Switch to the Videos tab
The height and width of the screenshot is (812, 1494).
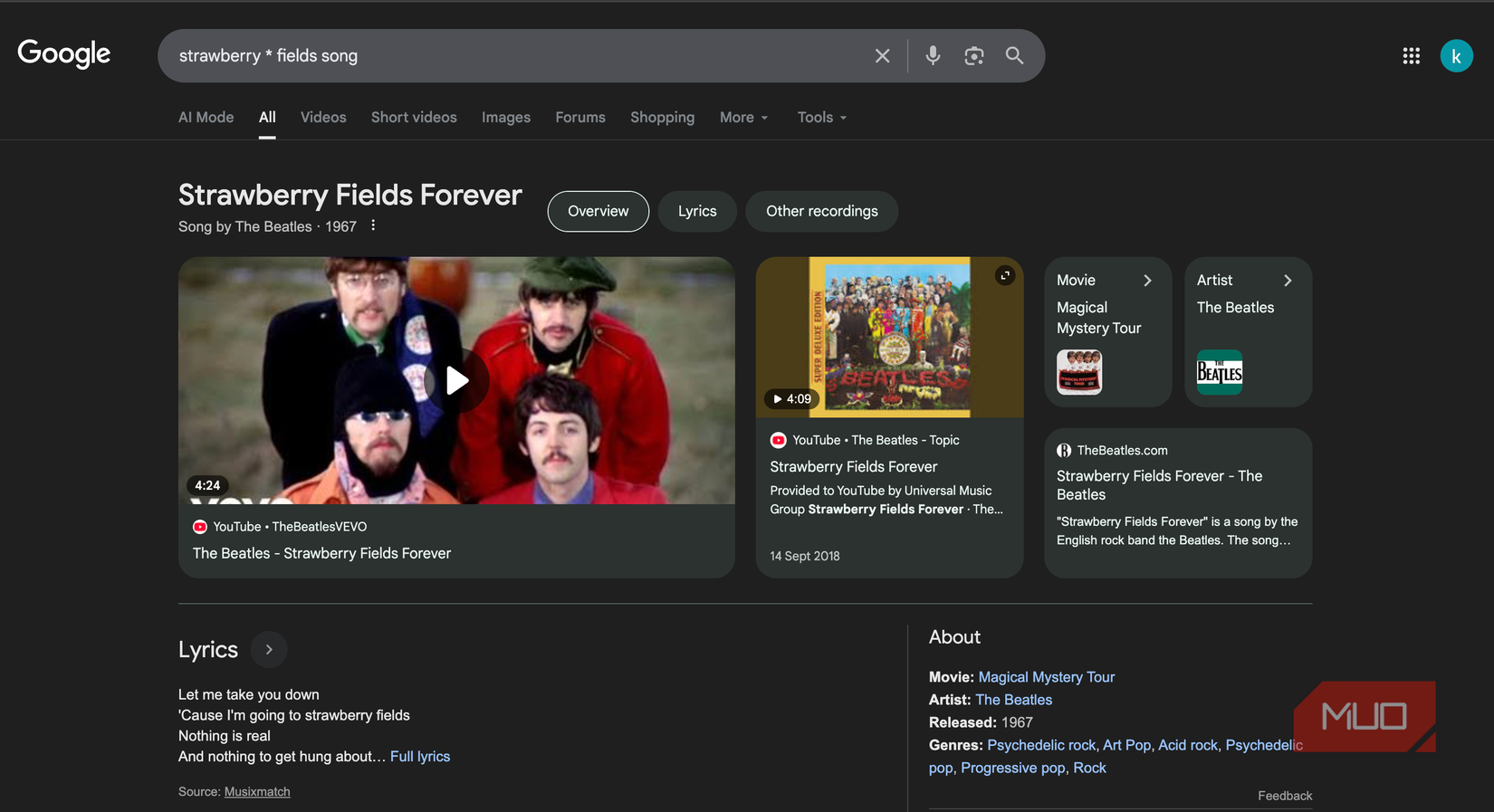(323, 118)
